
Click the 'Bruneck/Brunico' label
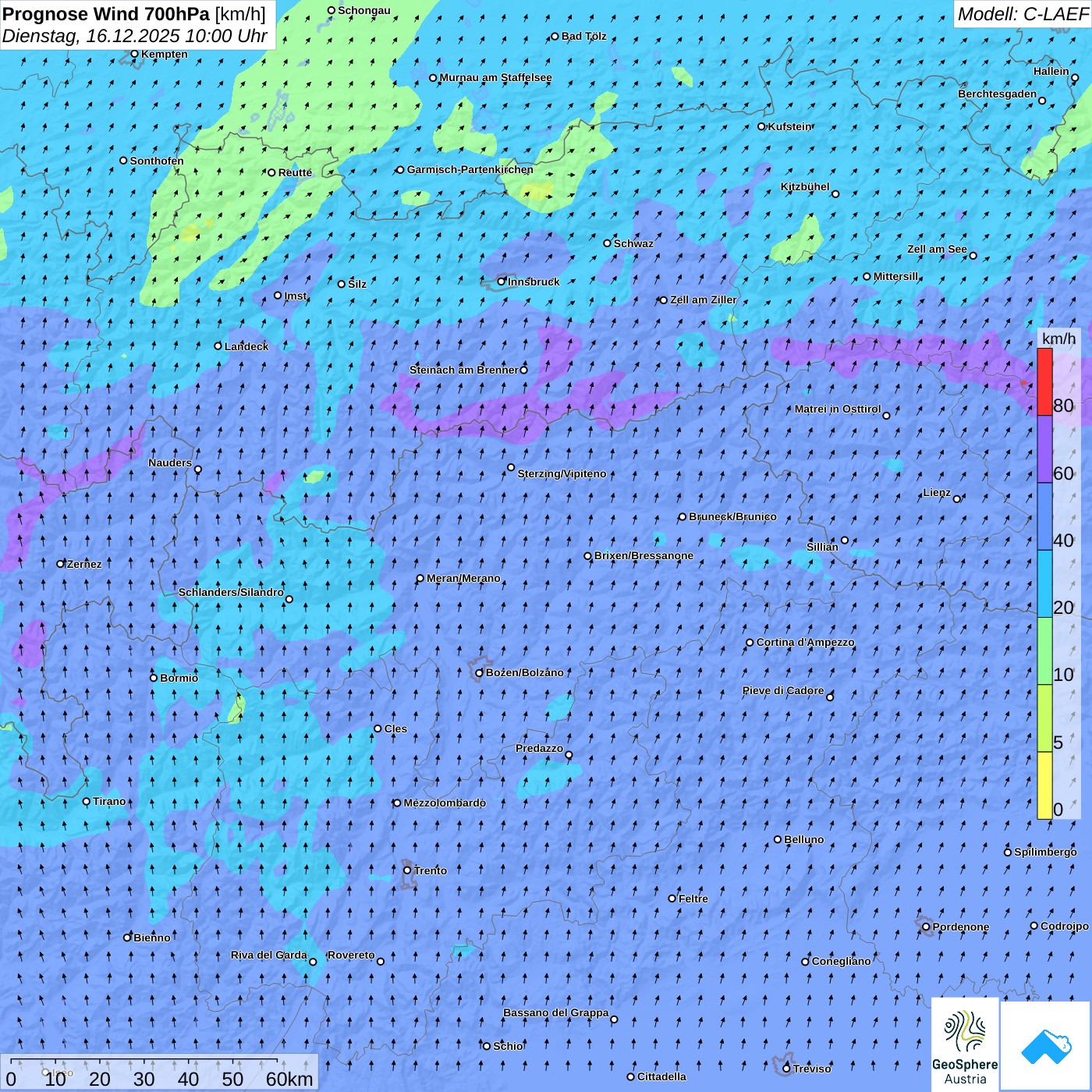click(732, 516)
